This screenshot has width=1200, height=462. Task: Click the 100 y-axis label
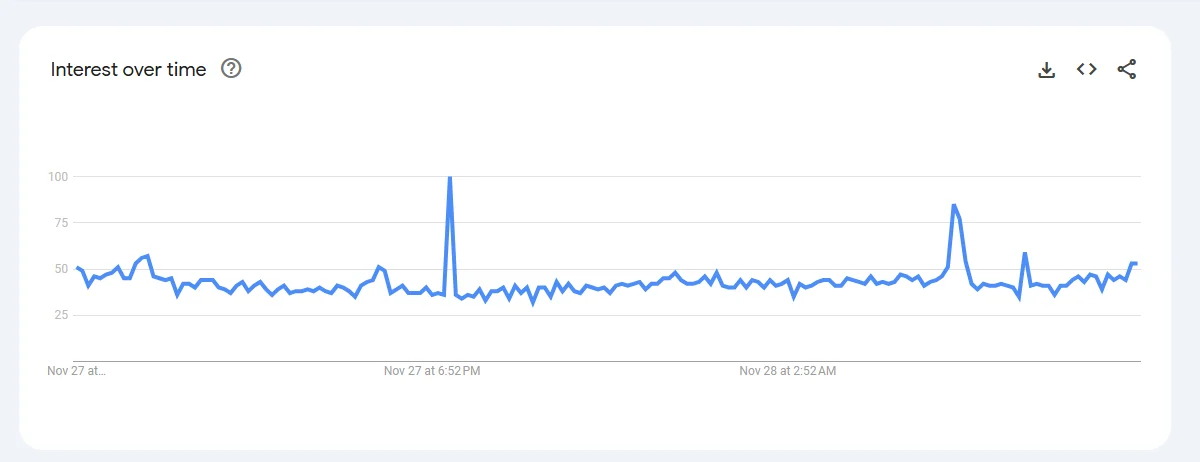57,177
